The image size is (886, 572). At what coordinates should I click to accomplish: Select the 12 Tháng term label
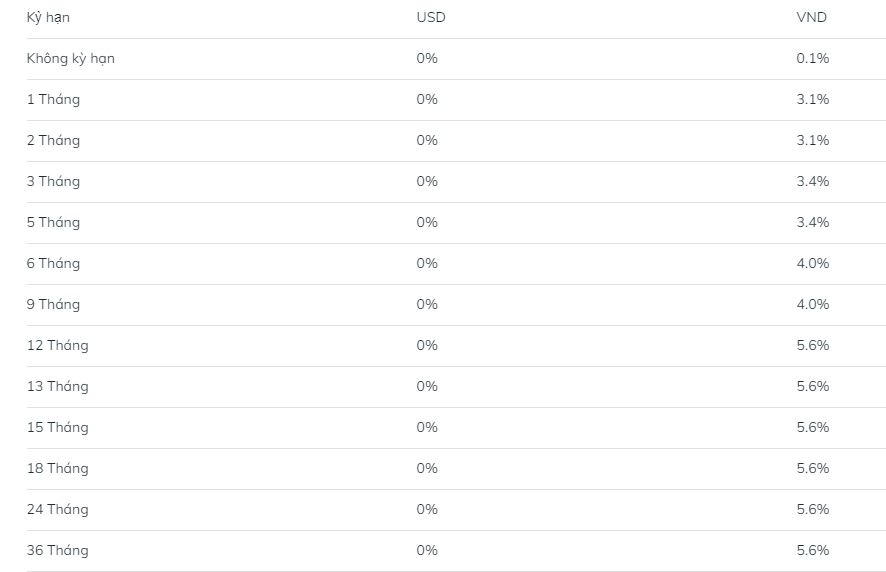coord(57,346)
